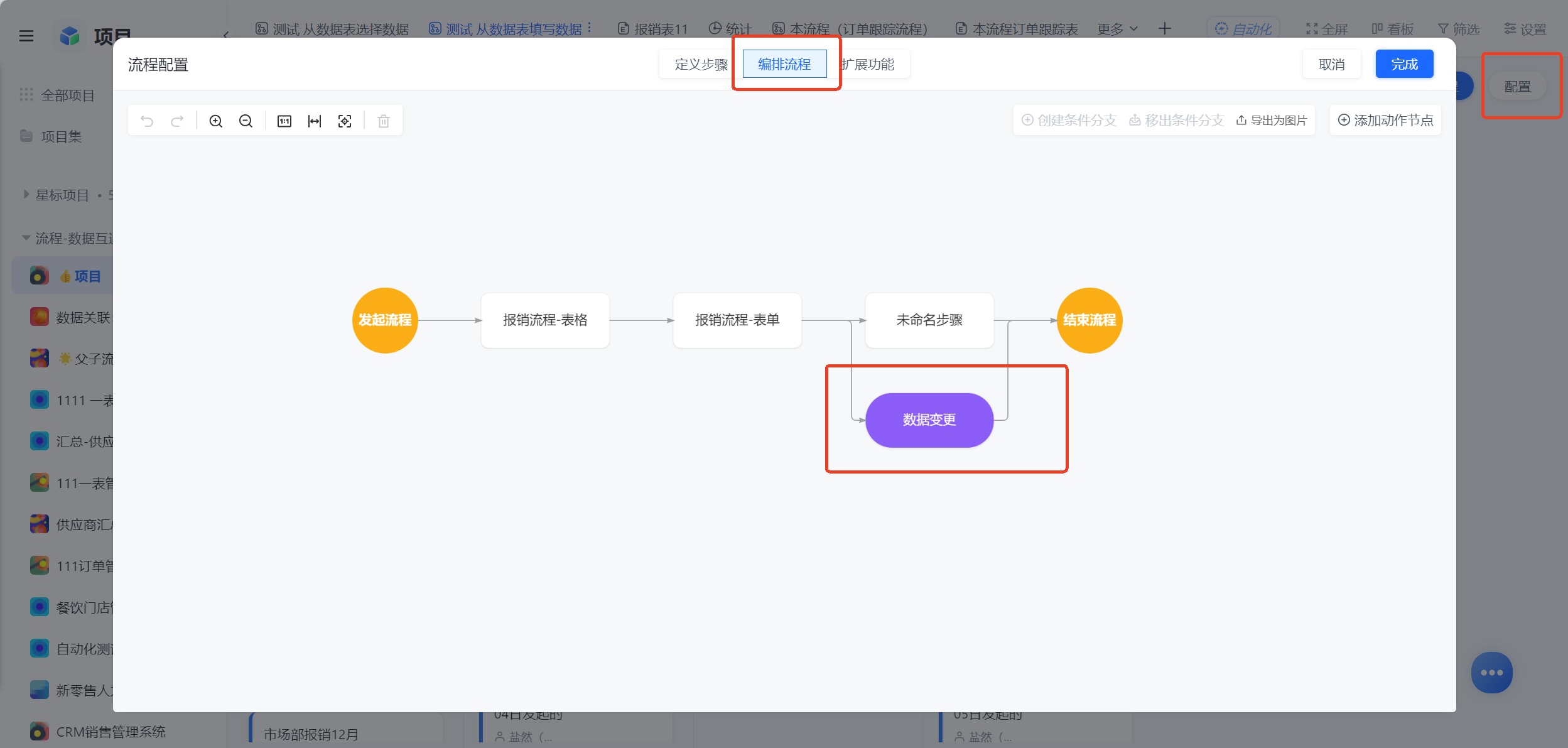Image resolution: width=1568 pixels, height=748 pixels.
Task: Open the hamburger menu icon
Action: pos(26,36)
